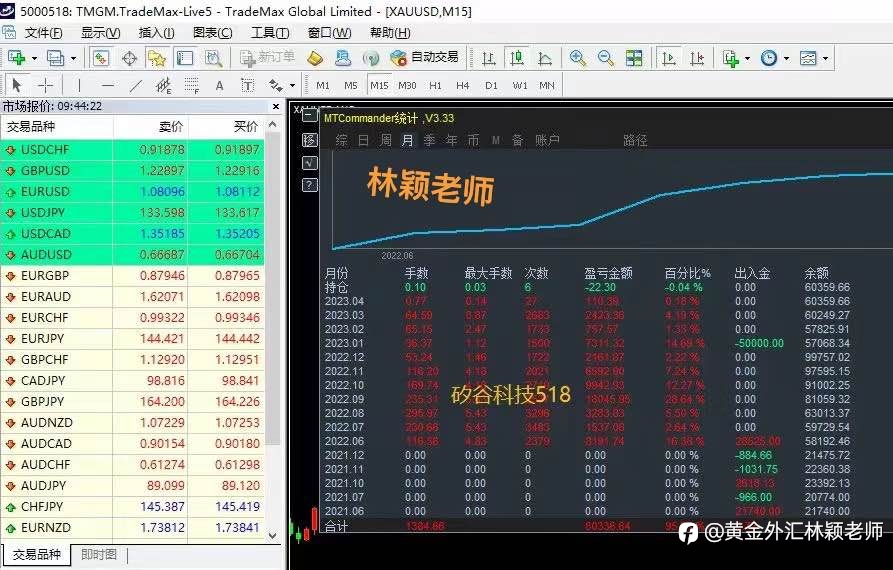Viewport: 893px width, 570px height.
Task: Open the Strategy Tester icon
Action: pos(214,58)
